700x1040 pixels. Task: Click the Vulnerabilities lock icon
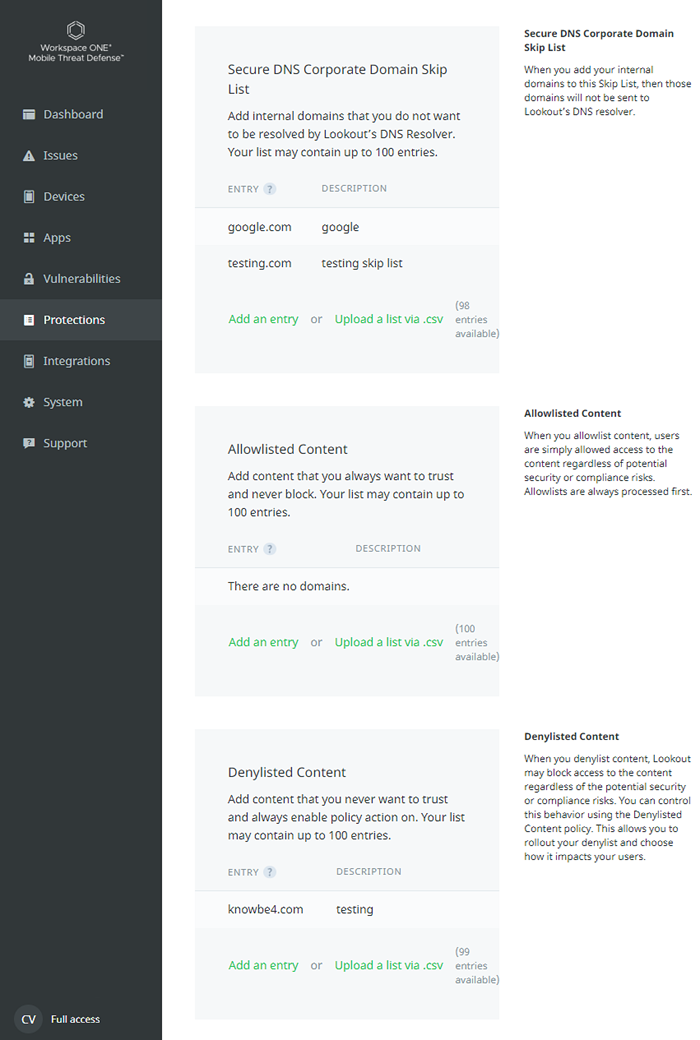coord(29,279)
